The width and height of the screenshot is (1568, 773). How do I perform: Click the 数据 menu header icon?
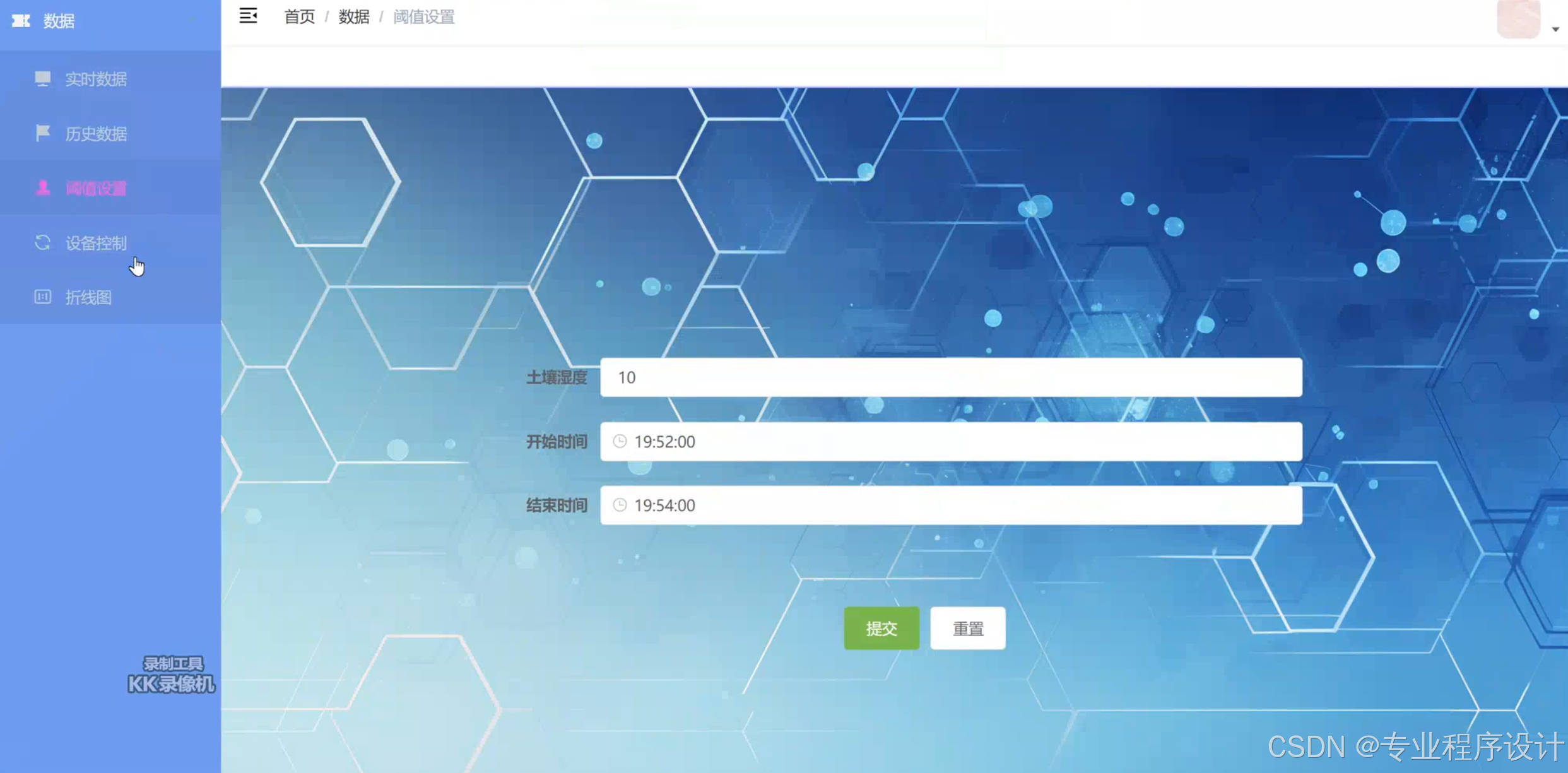coord(21,21)
